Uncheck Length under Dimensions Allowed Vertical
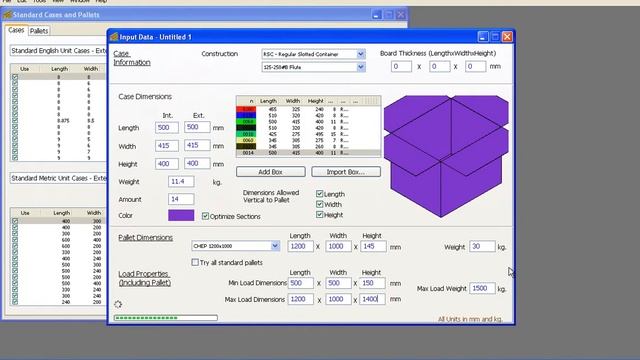This screenshot has height=360, width=640. coord(320,194)
